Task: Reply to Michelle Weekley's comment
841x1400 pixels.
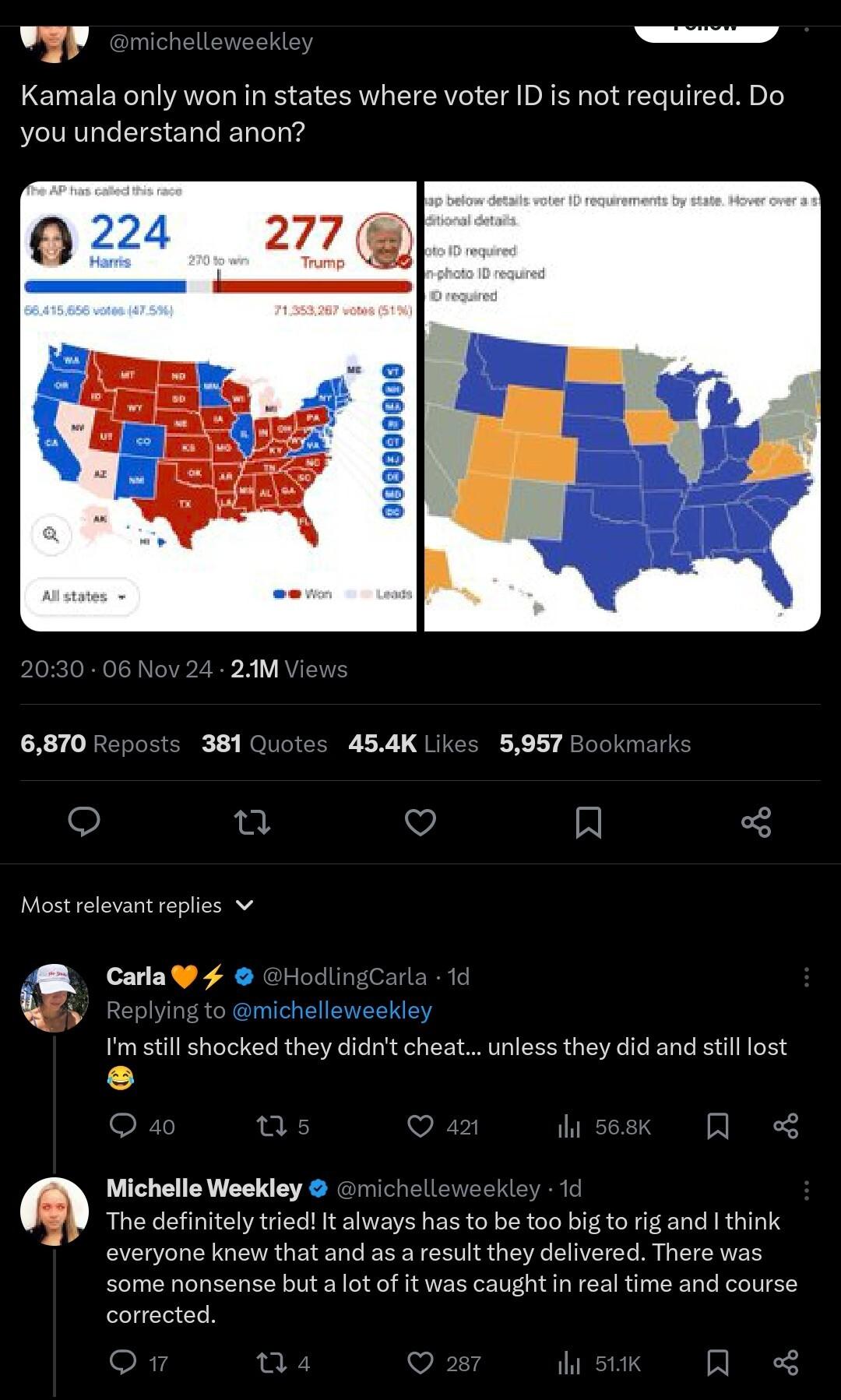Action: pyautogui.click(x=123, y=1363)
